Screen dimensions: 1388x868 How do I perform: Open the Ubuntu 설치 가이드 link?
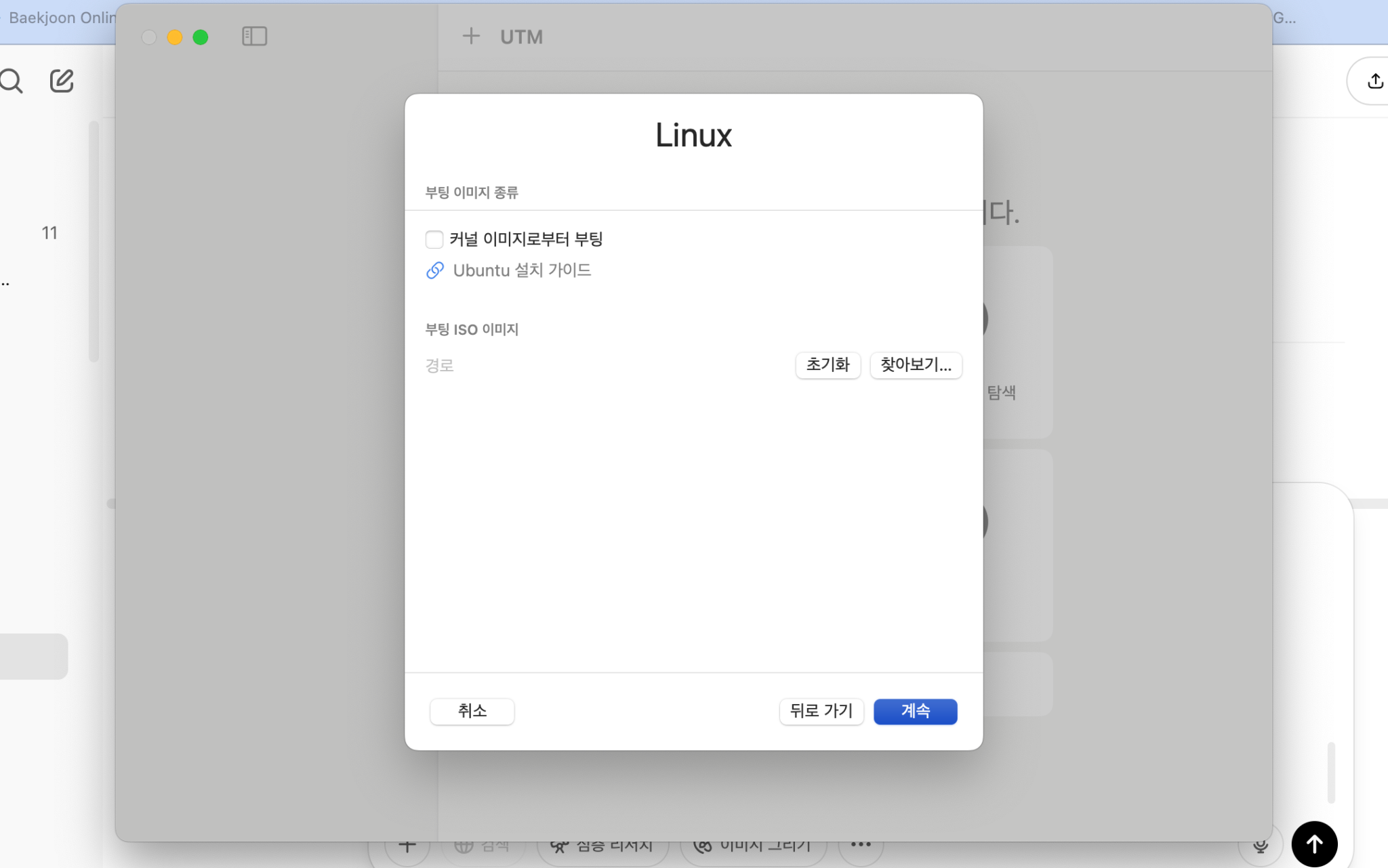(x=522, y=270)
